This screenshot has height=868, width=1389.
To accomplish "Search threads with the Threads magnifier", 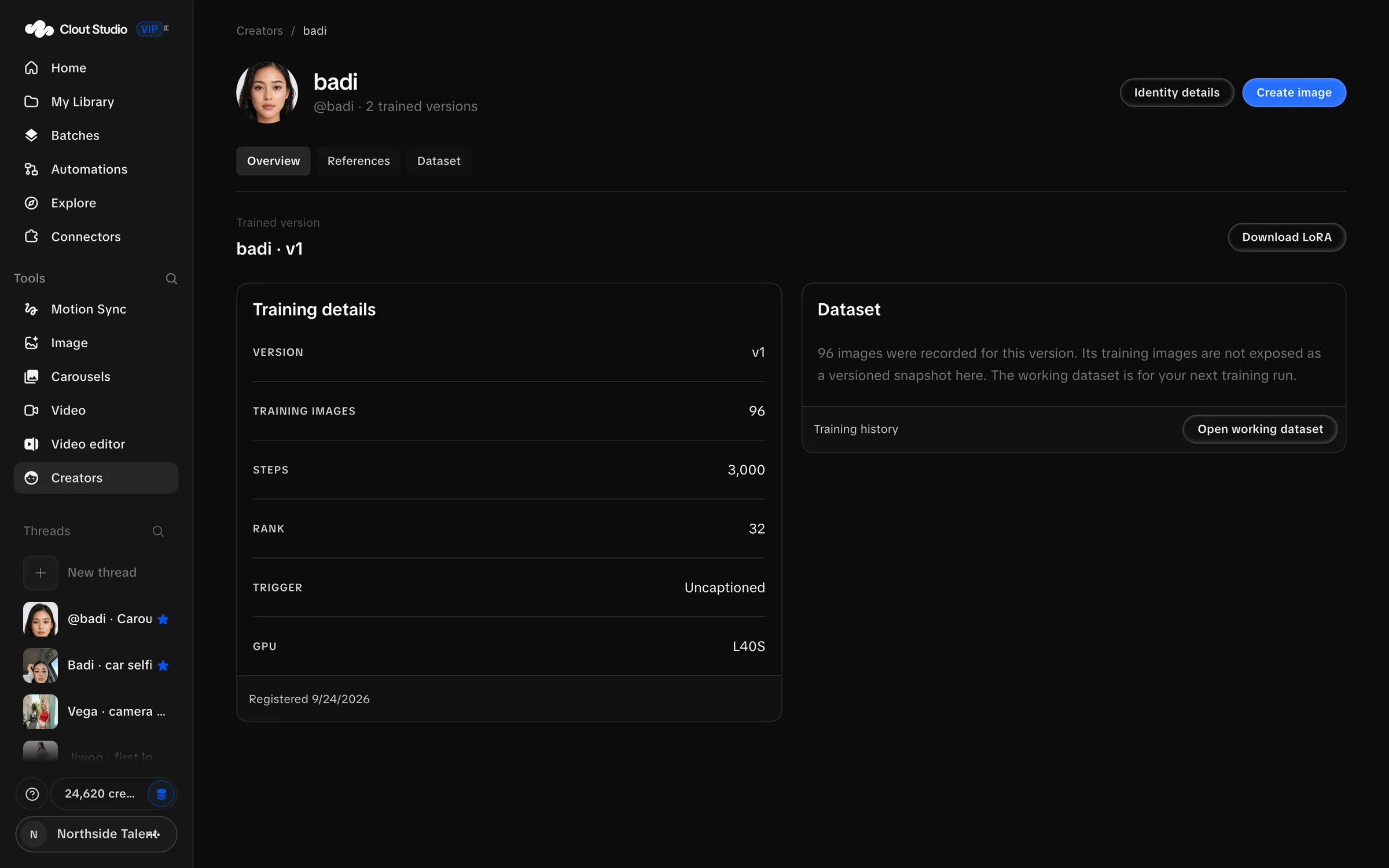I will [x=158, y=531].
